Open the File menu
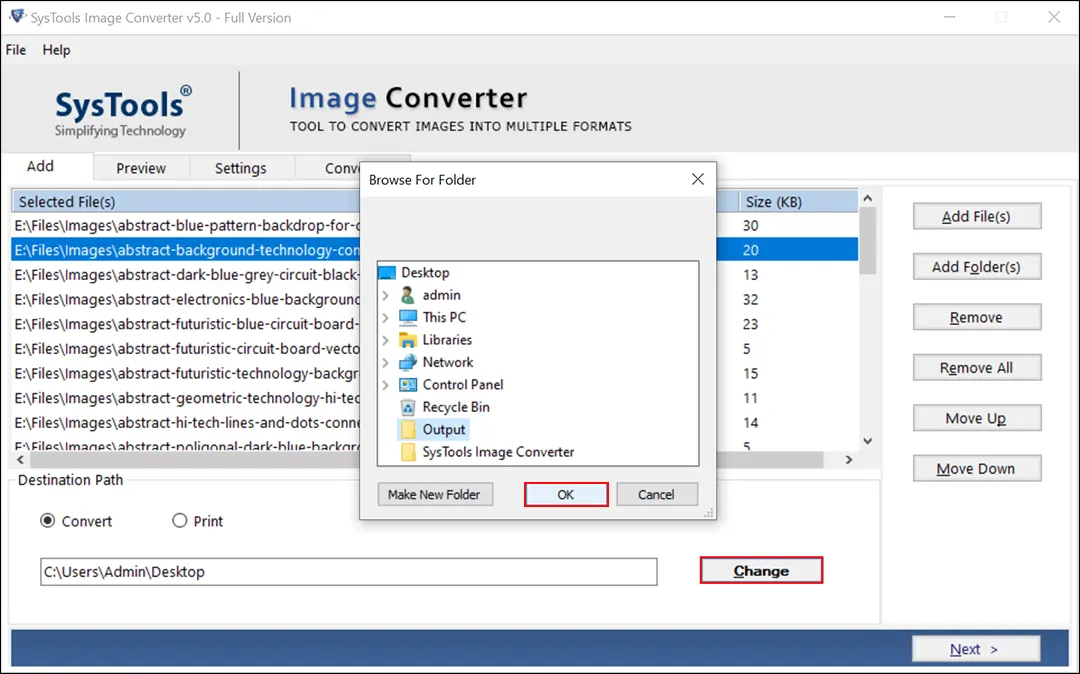1080x674 pixels. point(16,50)
